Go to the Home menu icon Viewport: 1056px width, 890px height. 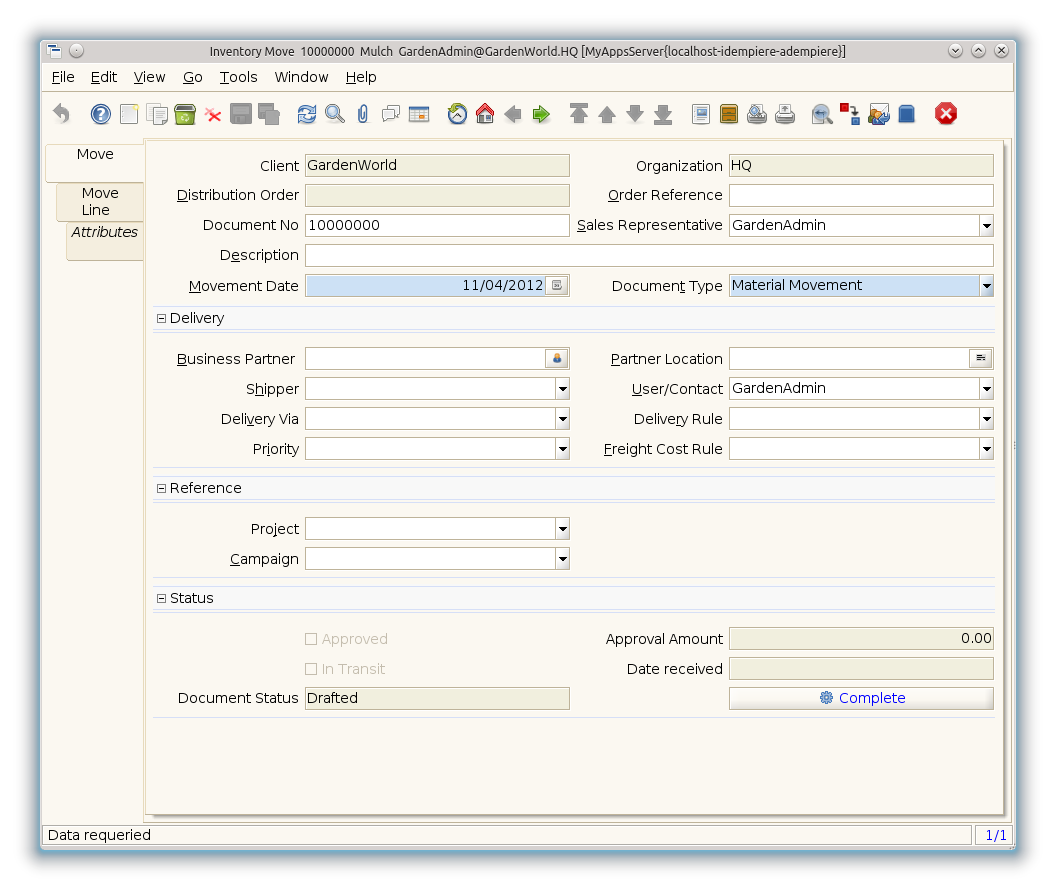[485, 114]
